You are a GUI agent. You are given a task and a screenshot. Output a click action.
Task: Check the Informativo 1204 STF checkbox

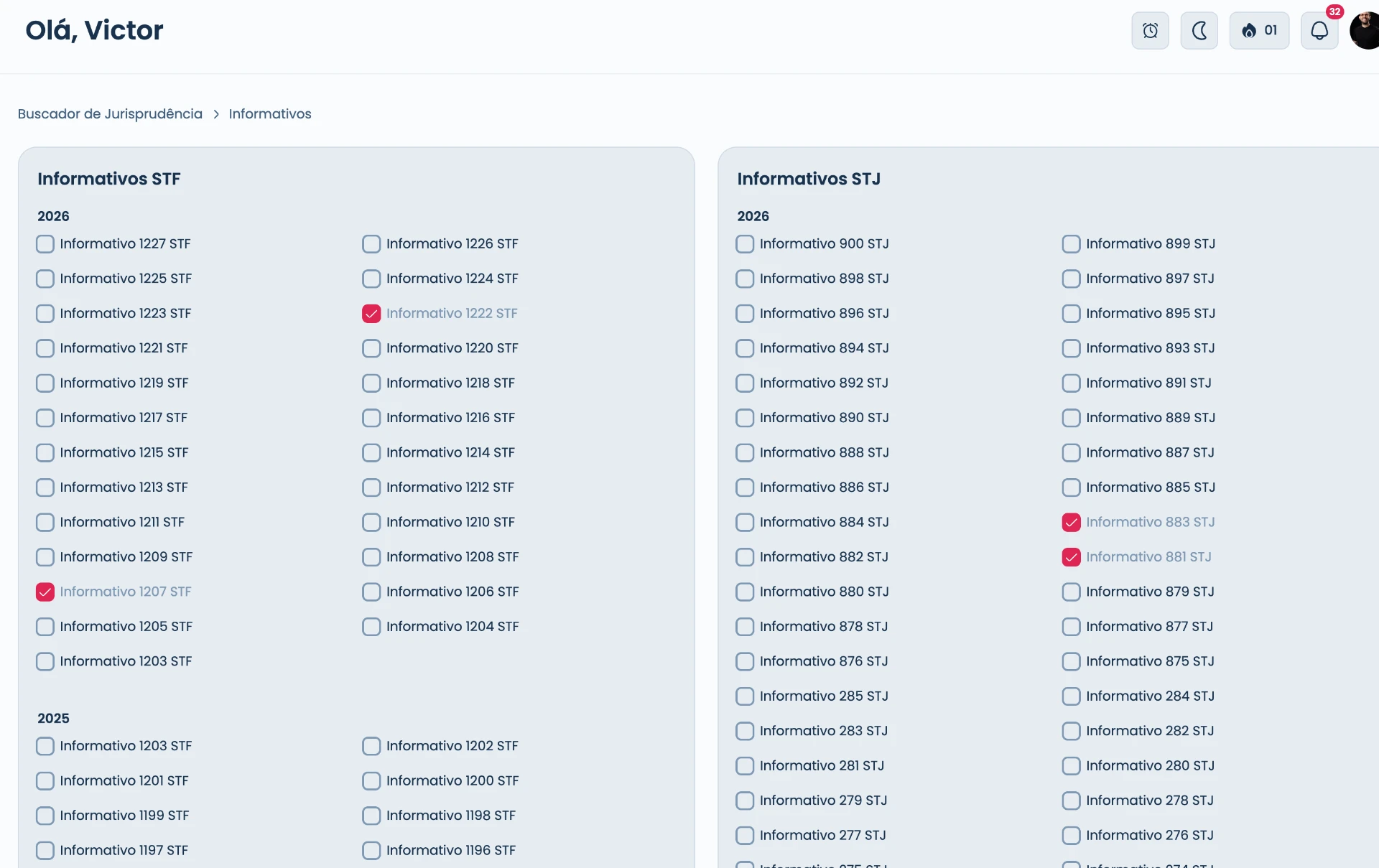371,627
